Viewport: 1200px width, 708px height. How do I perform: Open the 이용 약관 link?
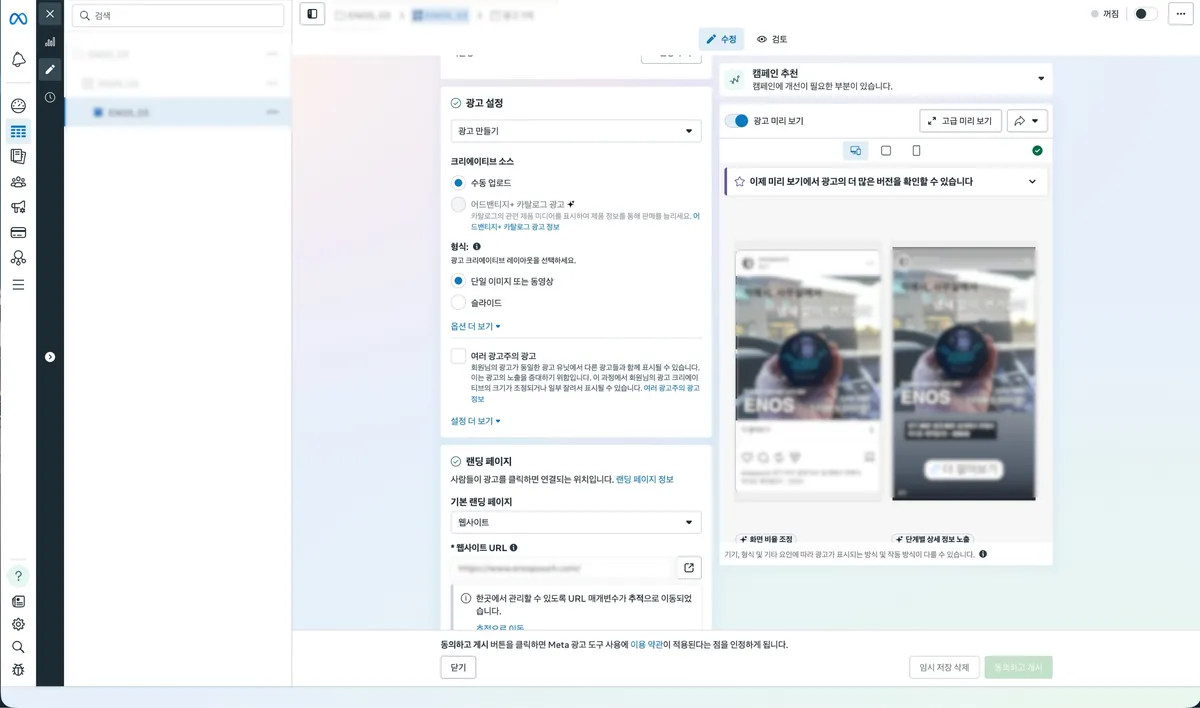(x=648, y=645)
